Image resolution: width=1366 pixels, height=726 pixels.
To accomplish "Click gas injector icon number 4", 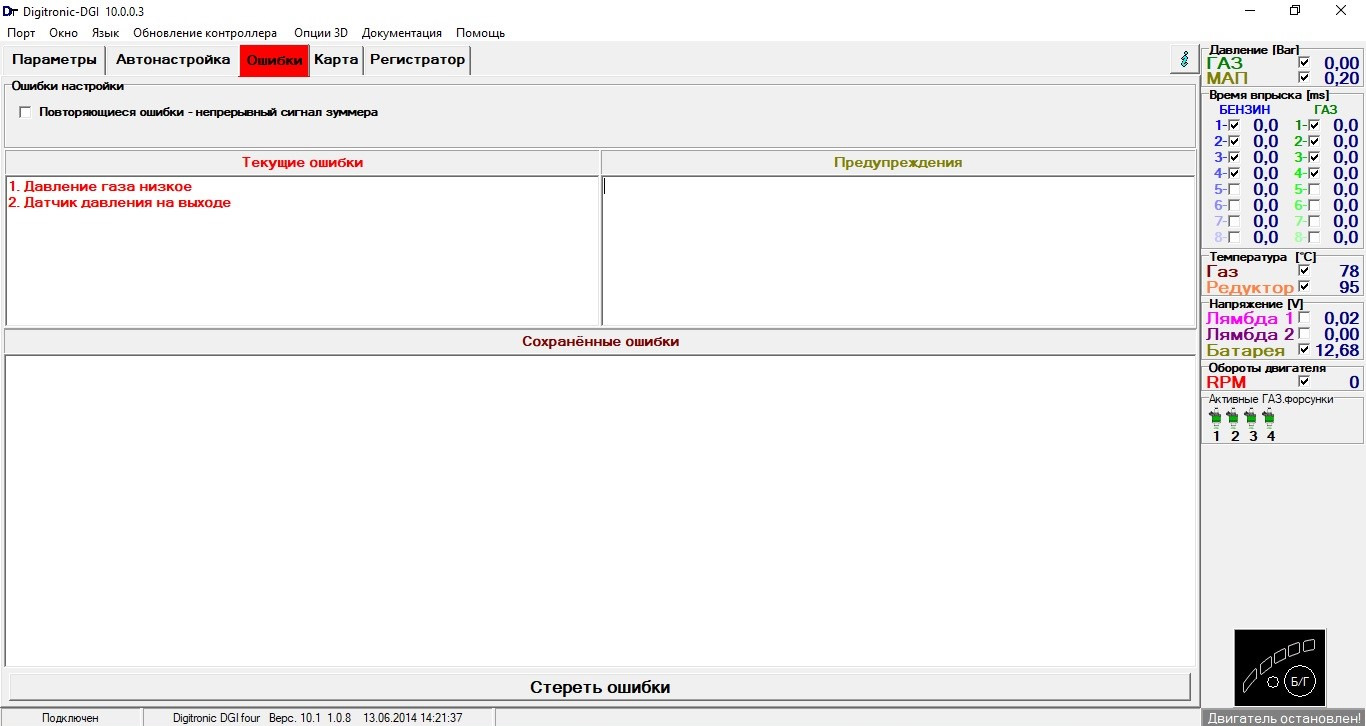I will point(1270,418).
